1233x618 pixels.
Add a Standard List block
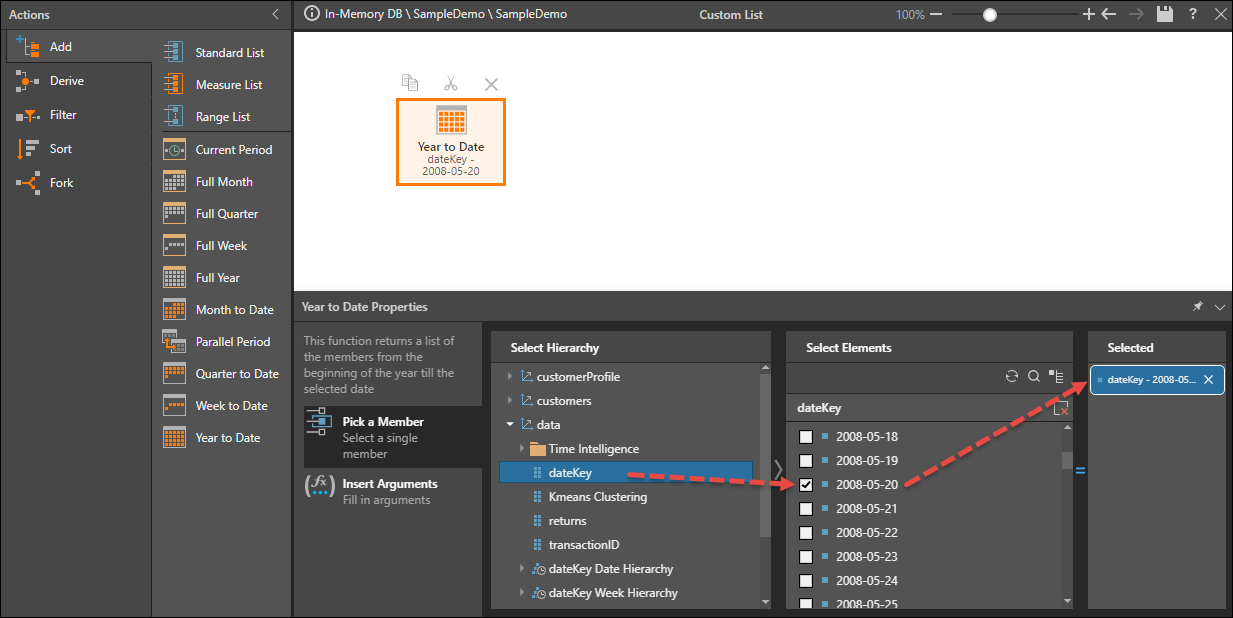point(222,53)
